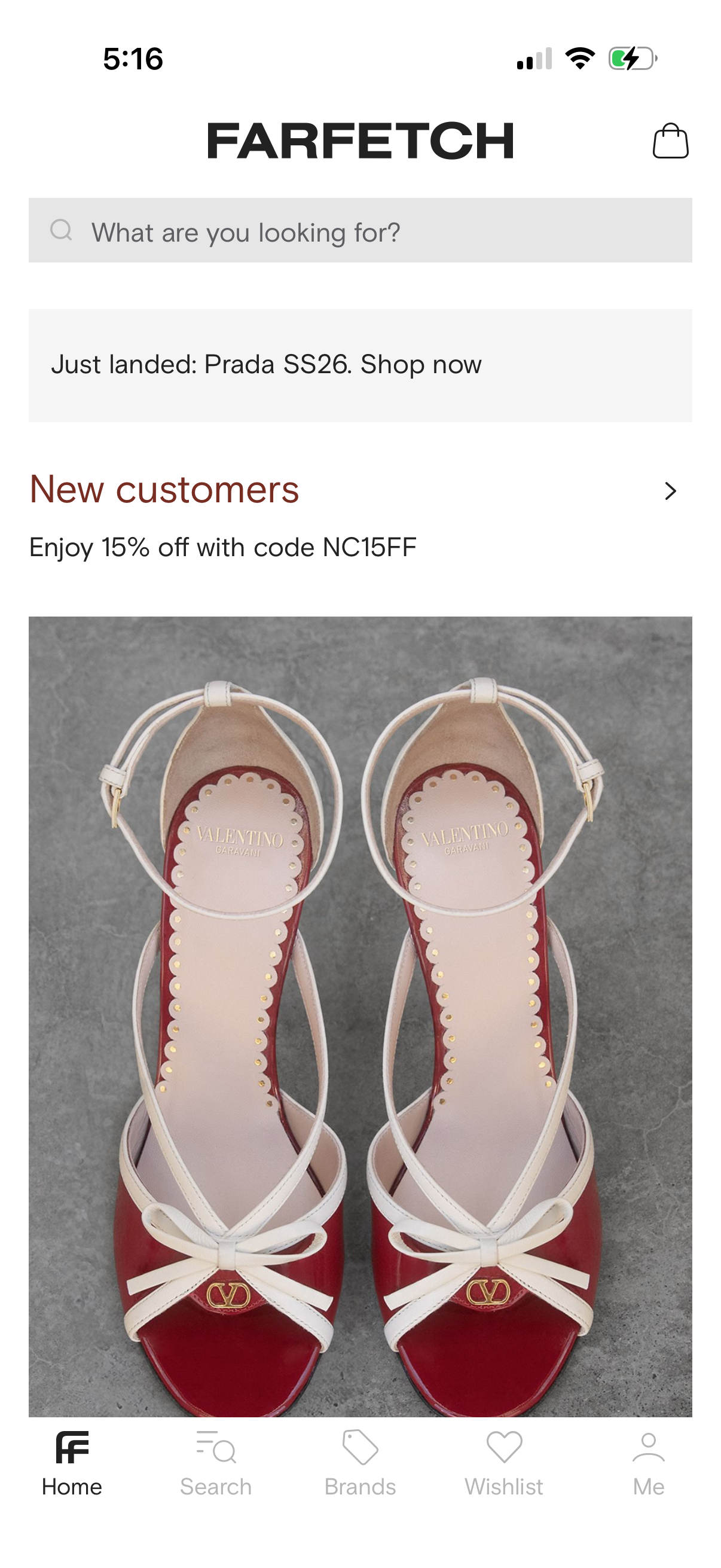The width and height of the screenshot is (721, 1568).
Task: Open the Wishlist heart icon
Action: pyautogui.click(x=505, y=1447)
